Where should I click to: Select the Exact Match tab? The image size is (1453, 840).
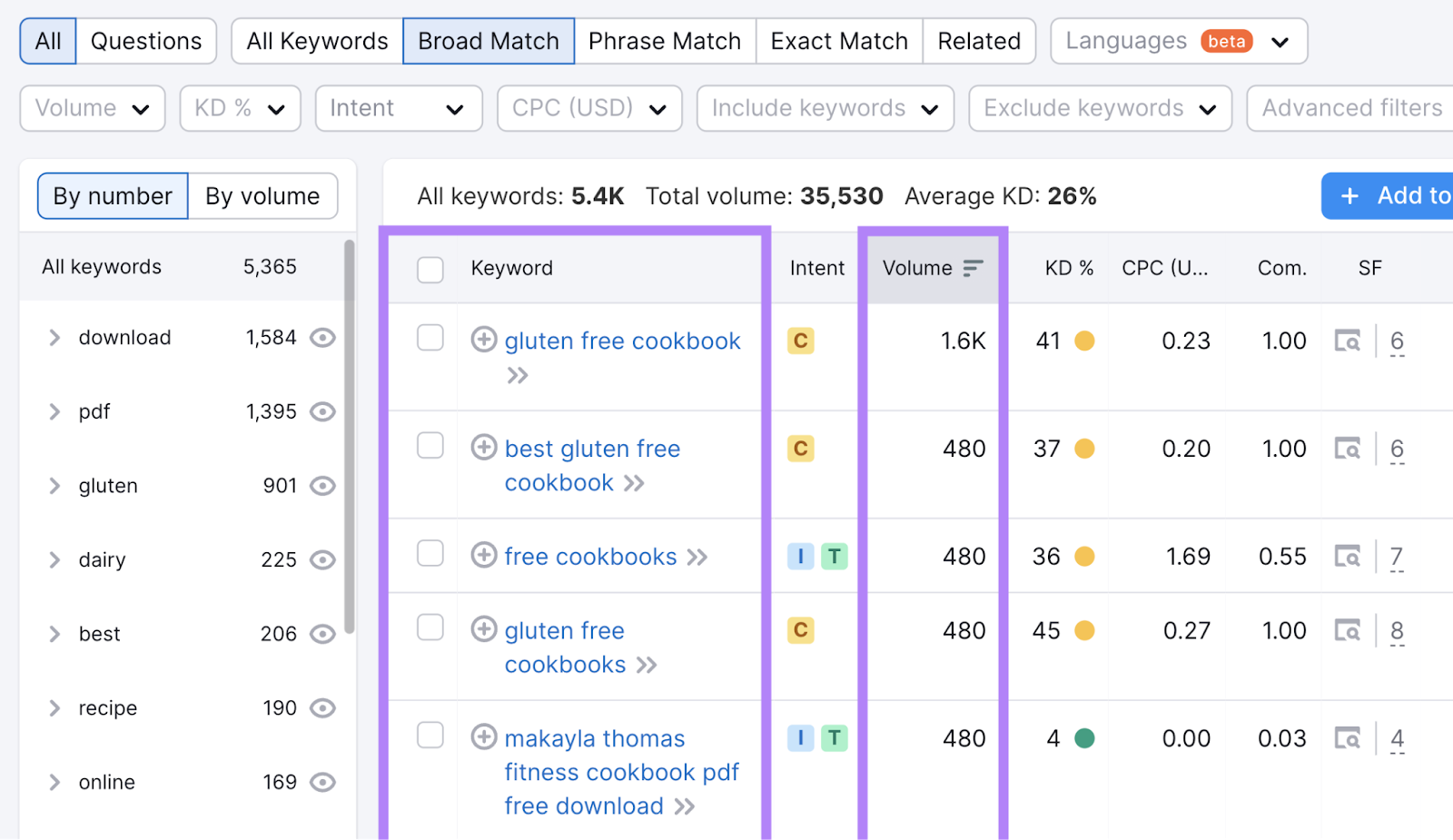[838, 41]
